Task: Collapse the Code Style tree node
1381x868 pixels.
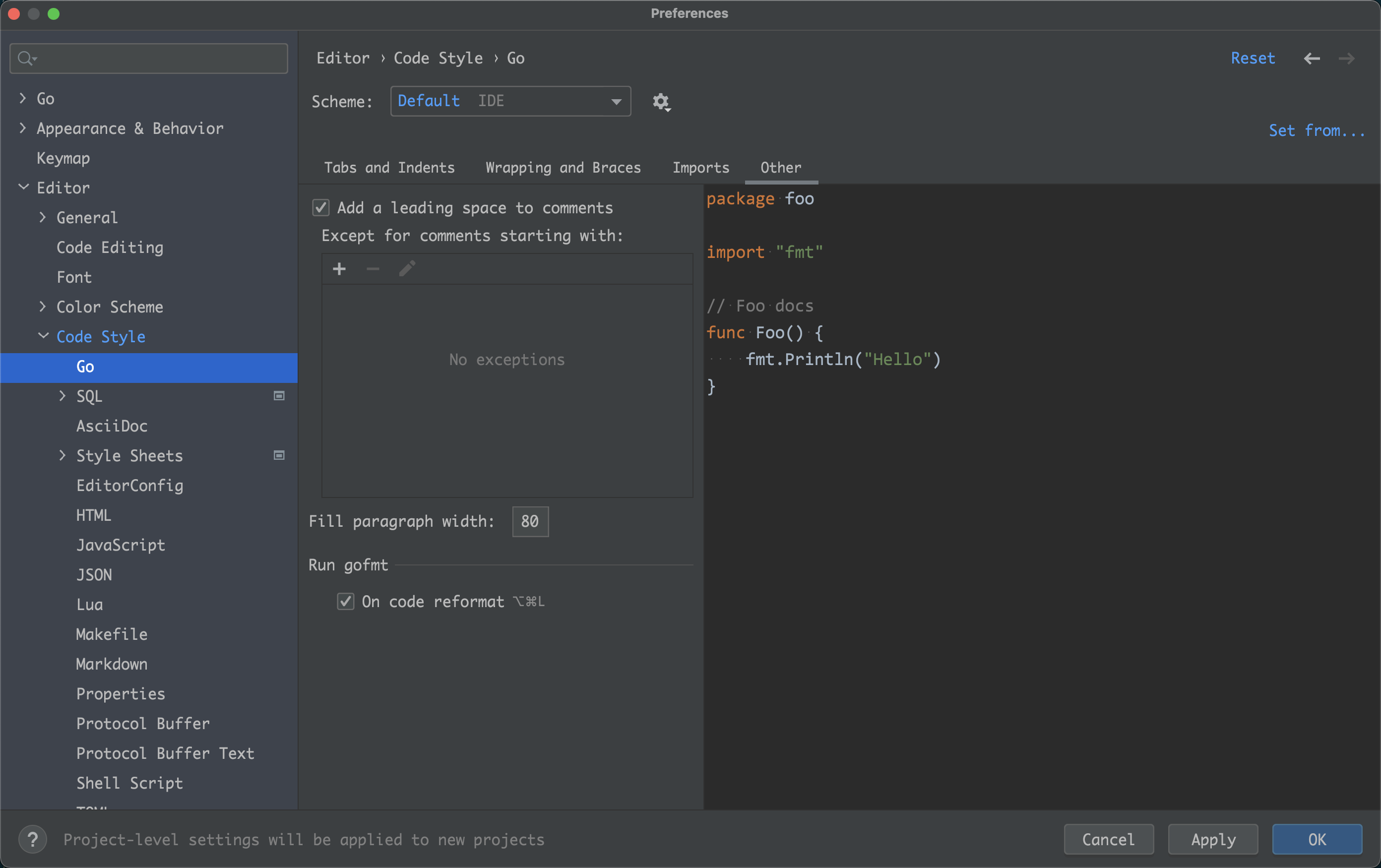Action: [43, 336]
